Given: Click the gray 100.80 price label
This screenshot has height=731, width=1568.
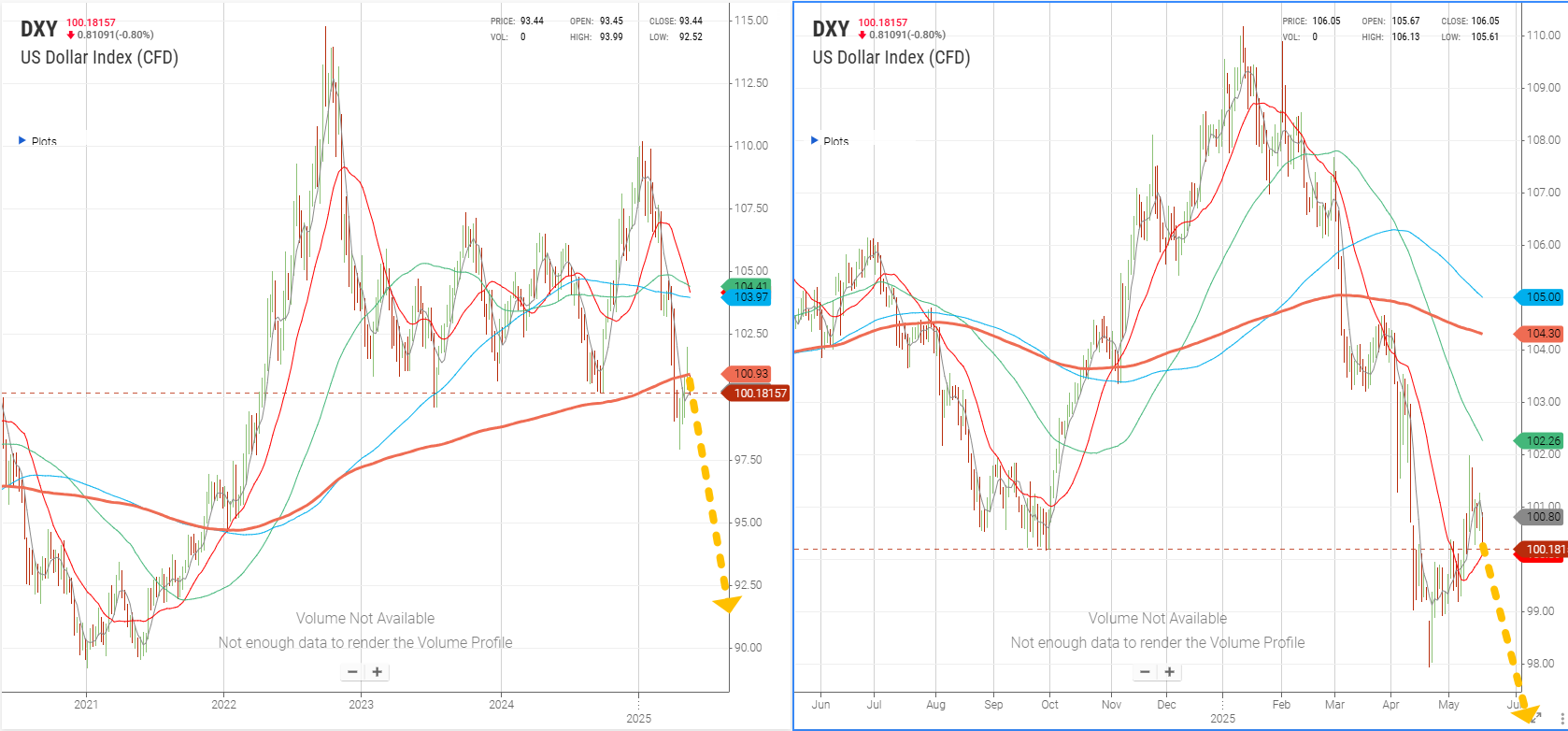Looking at the screenshot, I should pos(1541,516).
